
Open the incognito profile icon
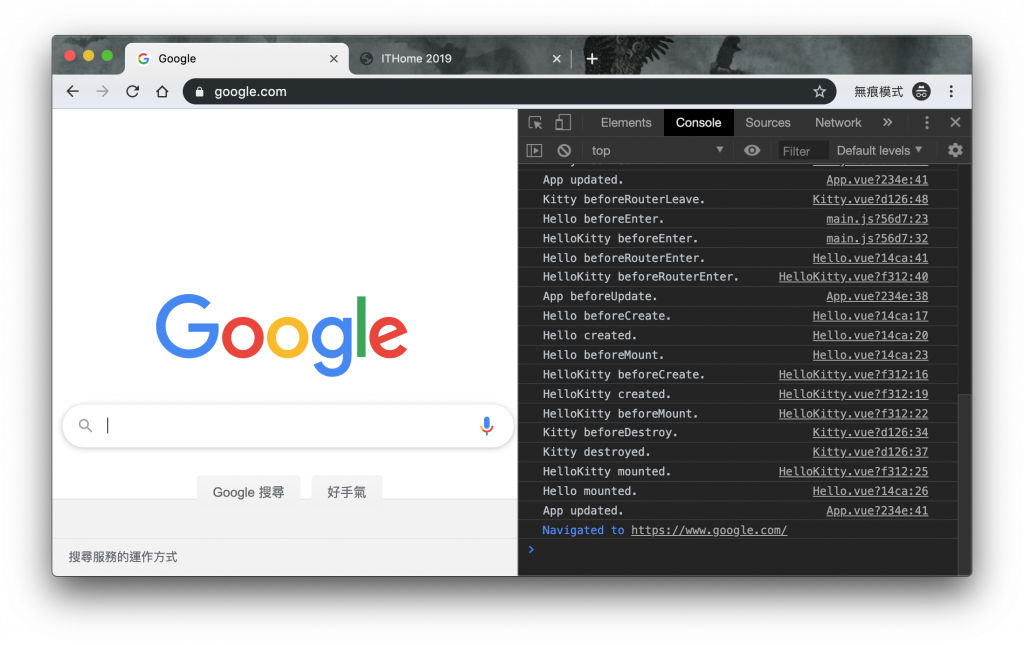pyautogui.click(x=921, y=91)
